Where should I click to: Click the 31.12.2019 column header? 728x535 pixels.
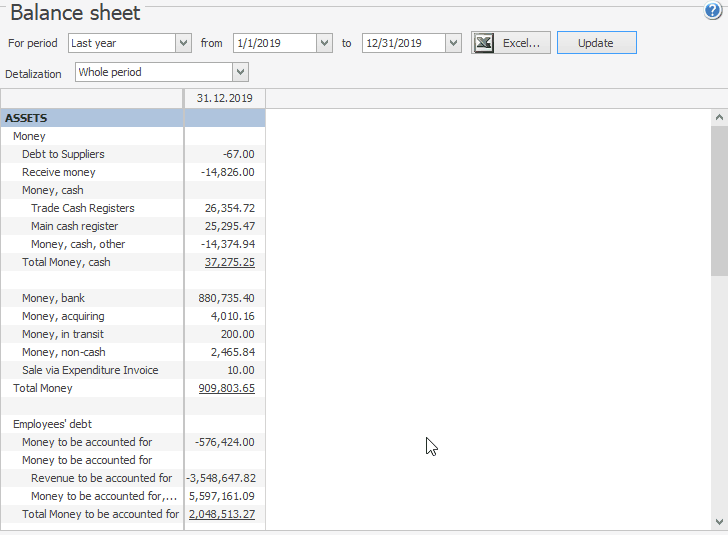click(x=224, y=98)
